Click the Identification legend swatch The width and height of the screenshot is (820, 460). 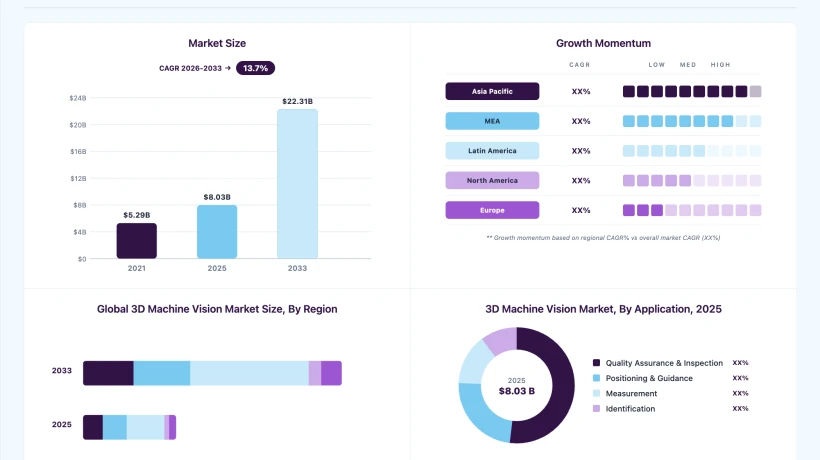coord(596,408)
